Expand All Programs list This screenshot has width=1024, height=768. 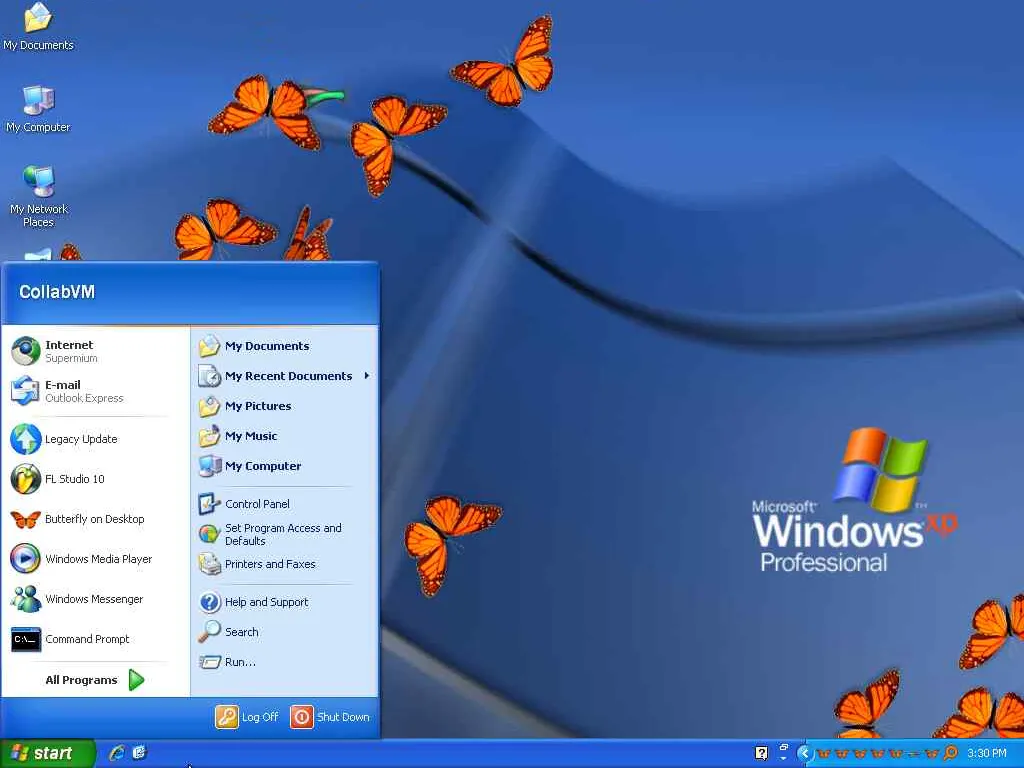(x=95, y=680)
